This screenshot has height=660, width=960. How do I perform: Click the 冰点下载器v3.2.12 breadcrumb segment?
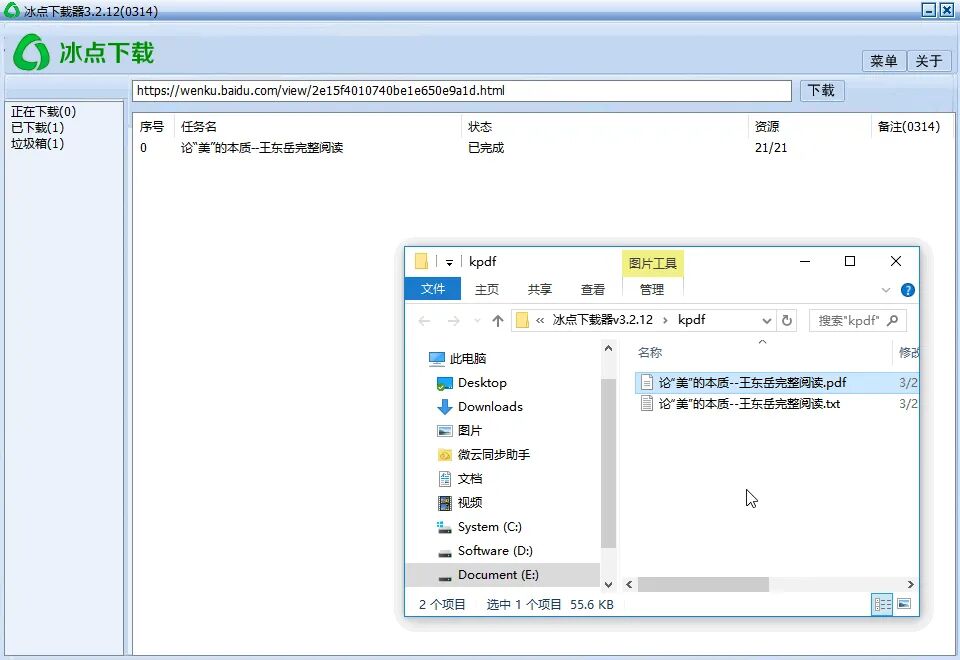point(602,320)
